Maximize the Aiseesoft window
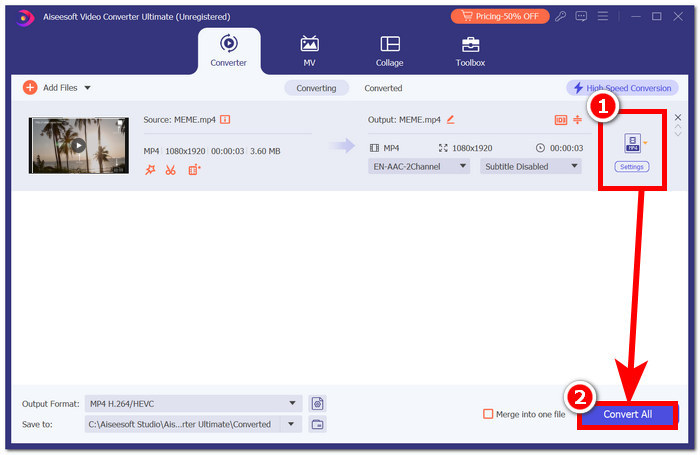Screen dimensions: 700x455 (656, 17)
